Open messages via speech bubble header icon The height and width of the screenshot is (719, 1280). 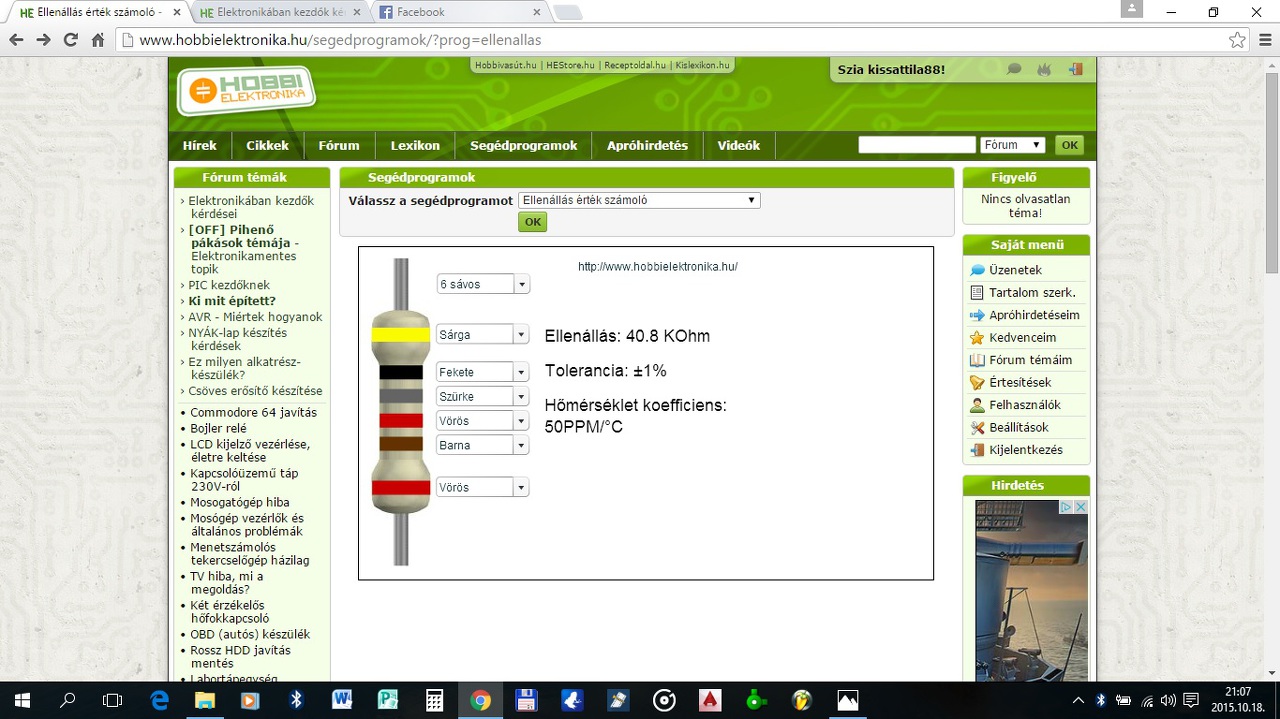[1014, 70]
